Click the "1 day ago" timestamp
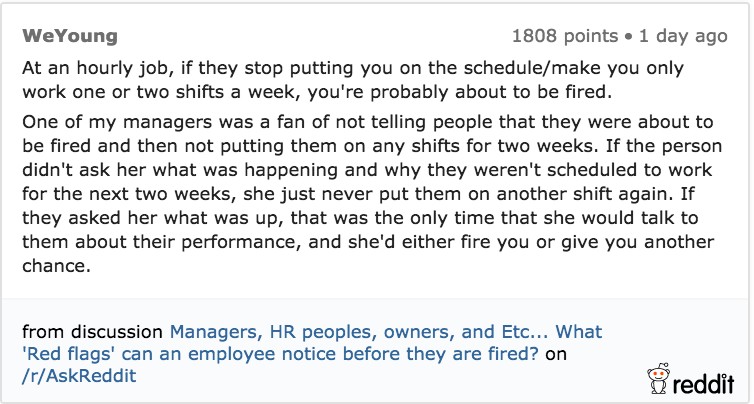754x404 pixels. pos(682,37)
